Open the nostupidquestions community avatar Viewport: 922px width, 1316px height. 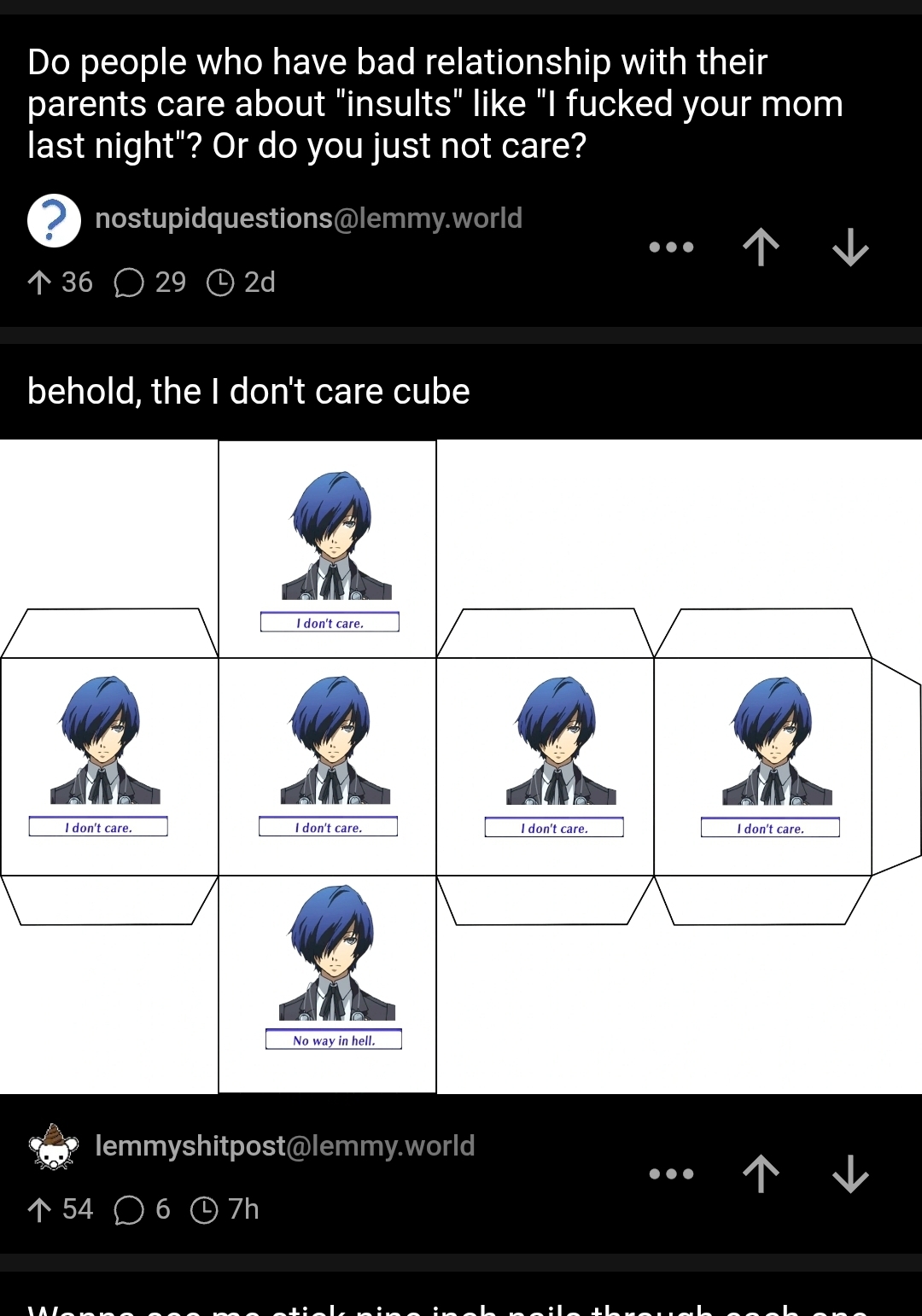point(54,220)
